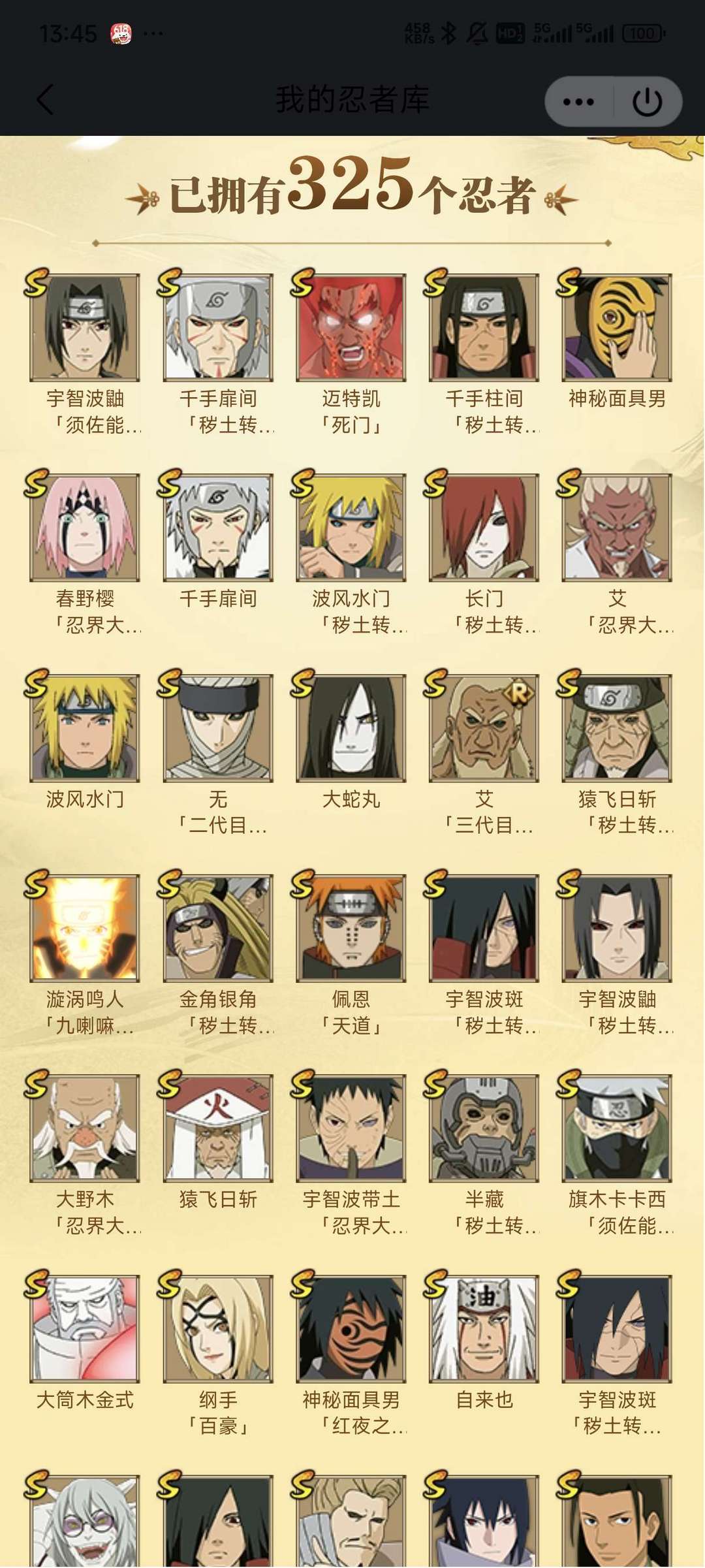Tap the 千手柱间 name label
This screenshot has width=705, height=1568.
point(484,398)
